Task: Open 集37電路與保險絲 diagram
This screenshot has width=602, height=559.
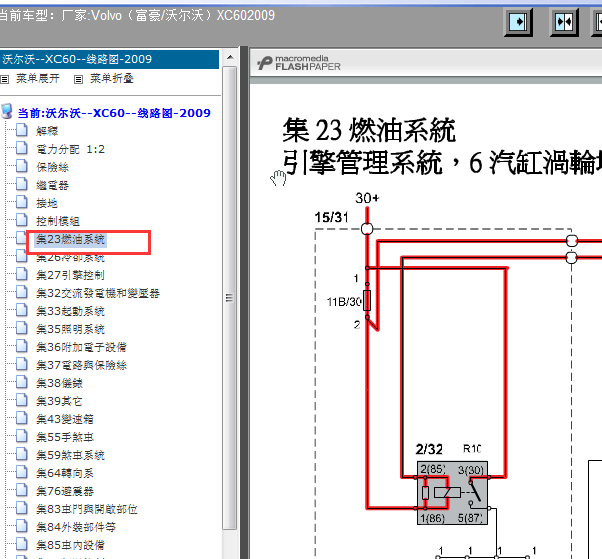Action: (81, 365)
